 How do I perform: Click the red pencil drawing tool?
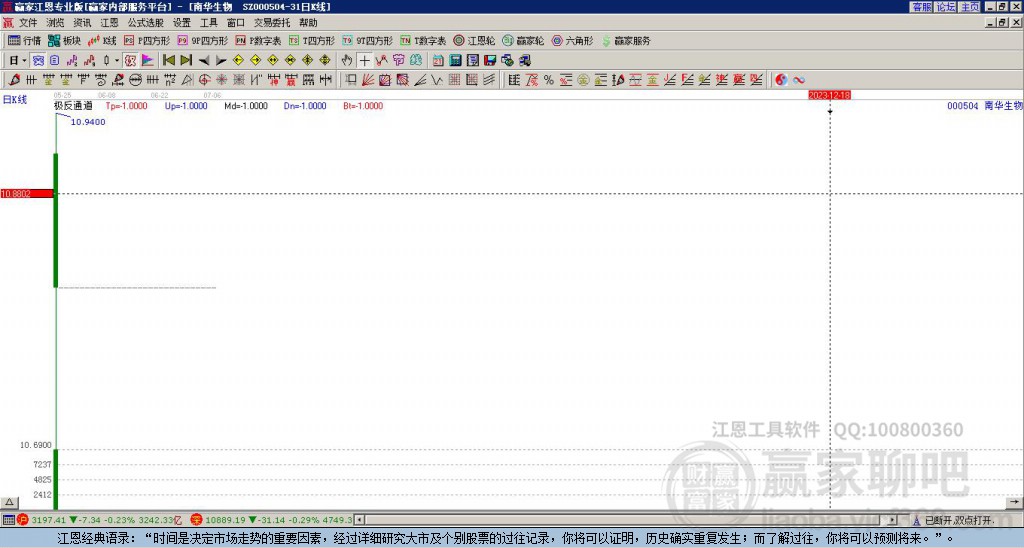tap(14, 80)
